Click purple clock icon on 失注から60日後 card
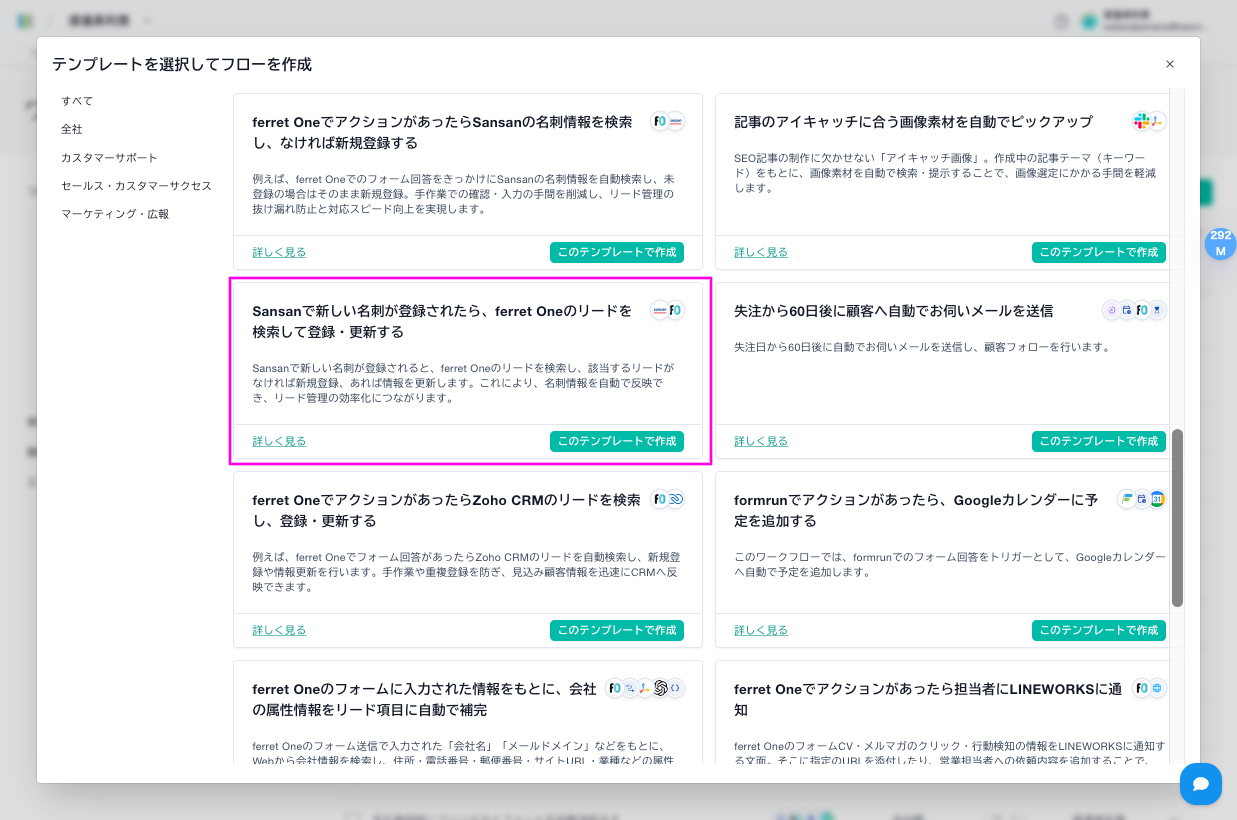The image size is (1237, 820). pyautogui.click(x=1111, y=310)
